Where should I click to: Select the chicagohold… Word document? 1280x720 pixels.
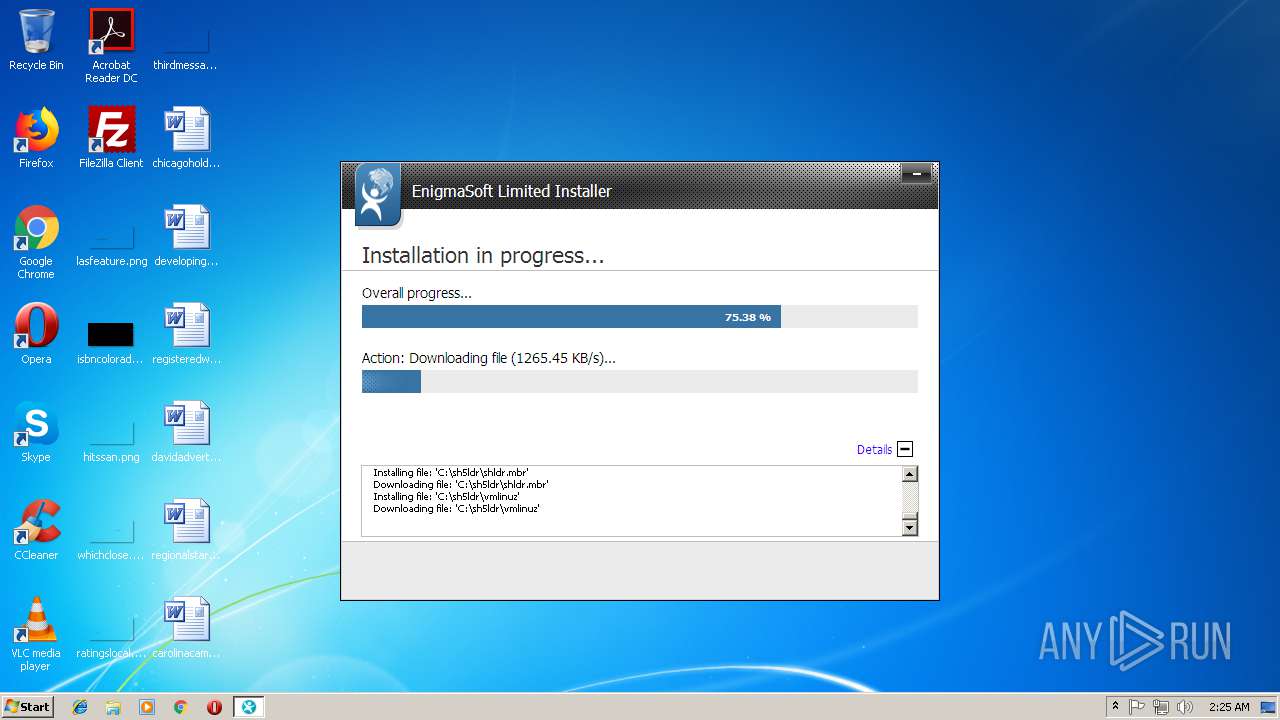(x=186, y=138)
